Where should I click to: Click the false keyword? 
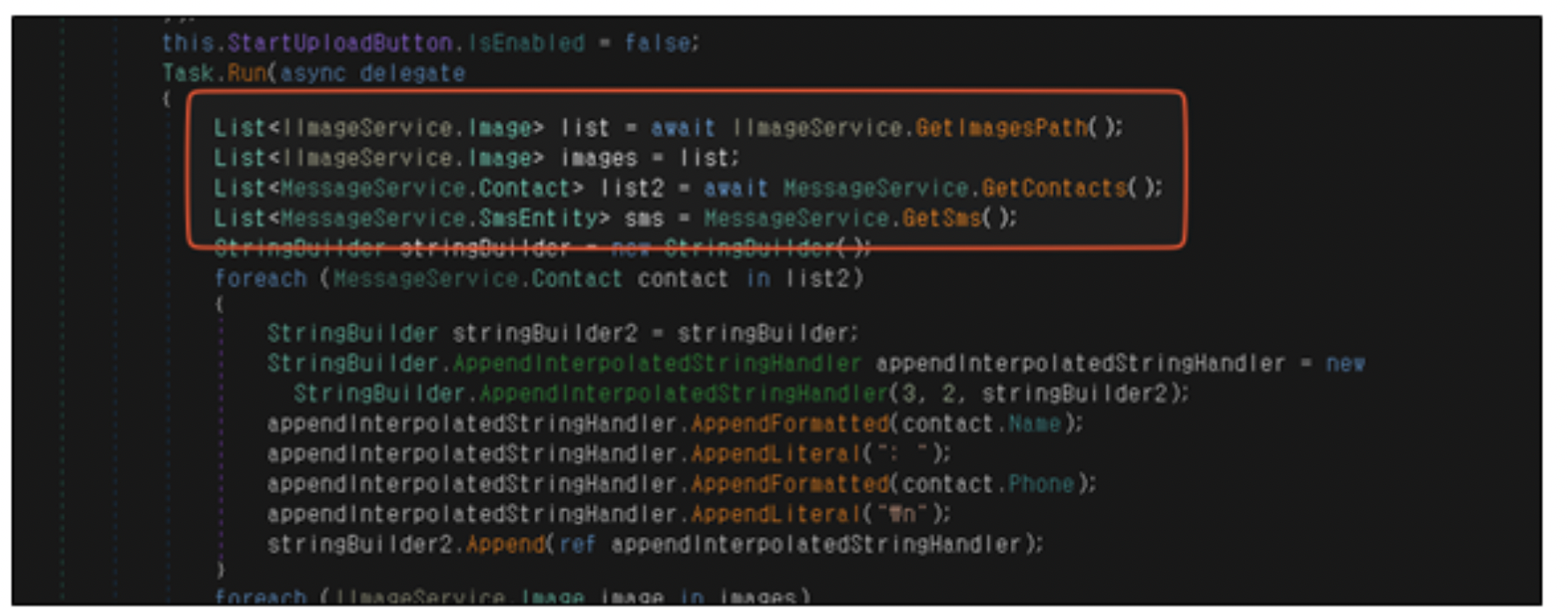point(659,42)
